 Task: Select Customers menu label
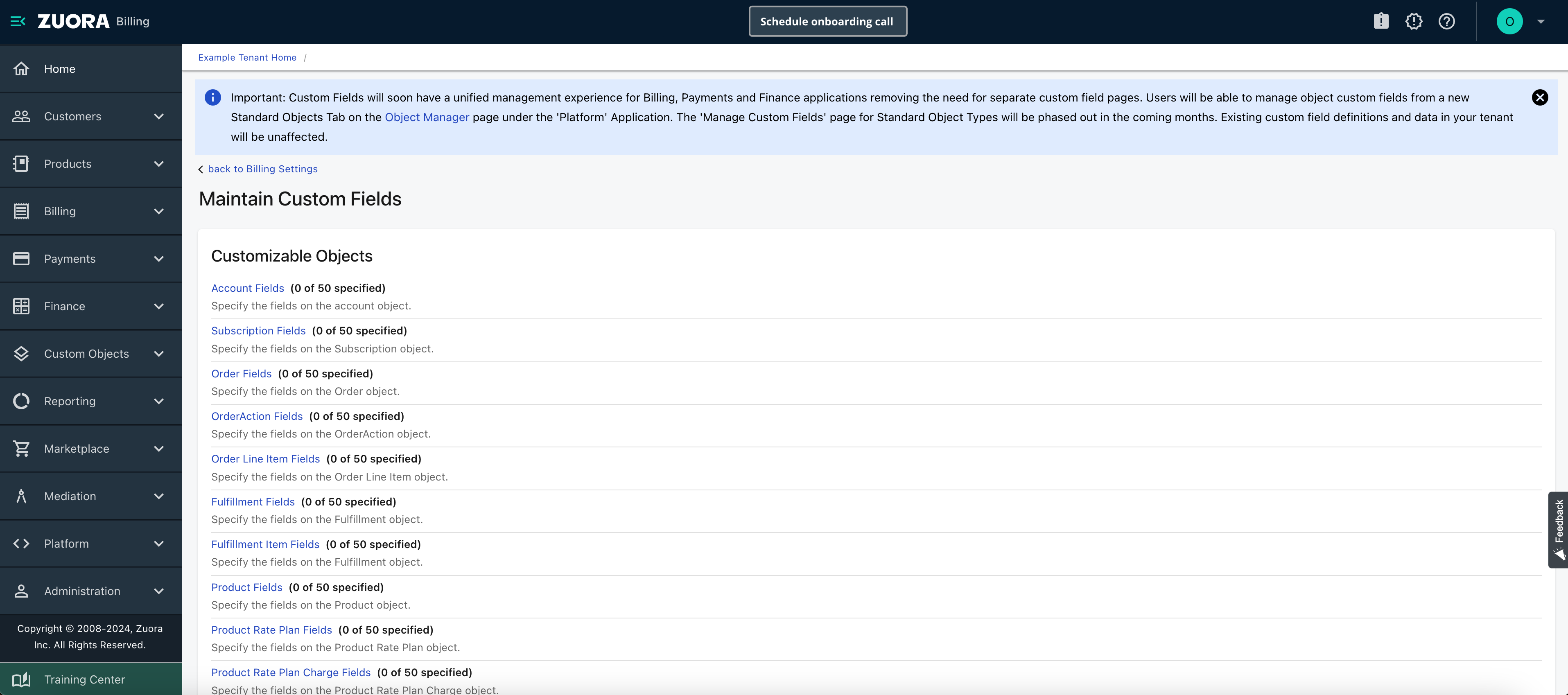point(72,116)
